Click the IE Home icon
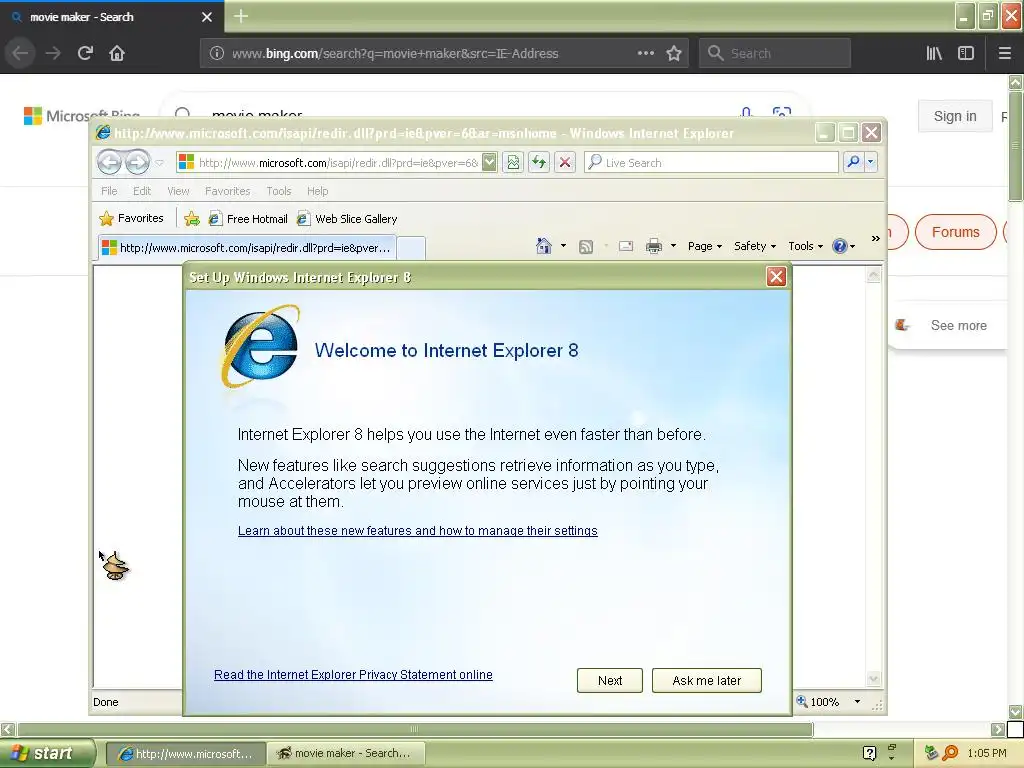 (543, 246)
